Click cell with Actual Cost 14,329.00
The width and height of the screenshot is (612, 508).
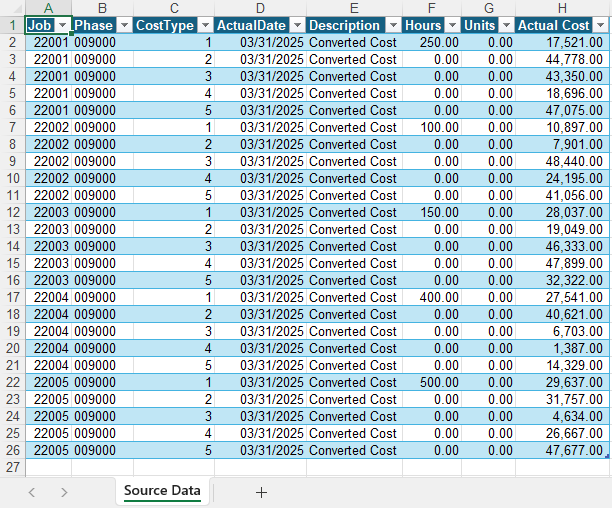coord(562,365)
